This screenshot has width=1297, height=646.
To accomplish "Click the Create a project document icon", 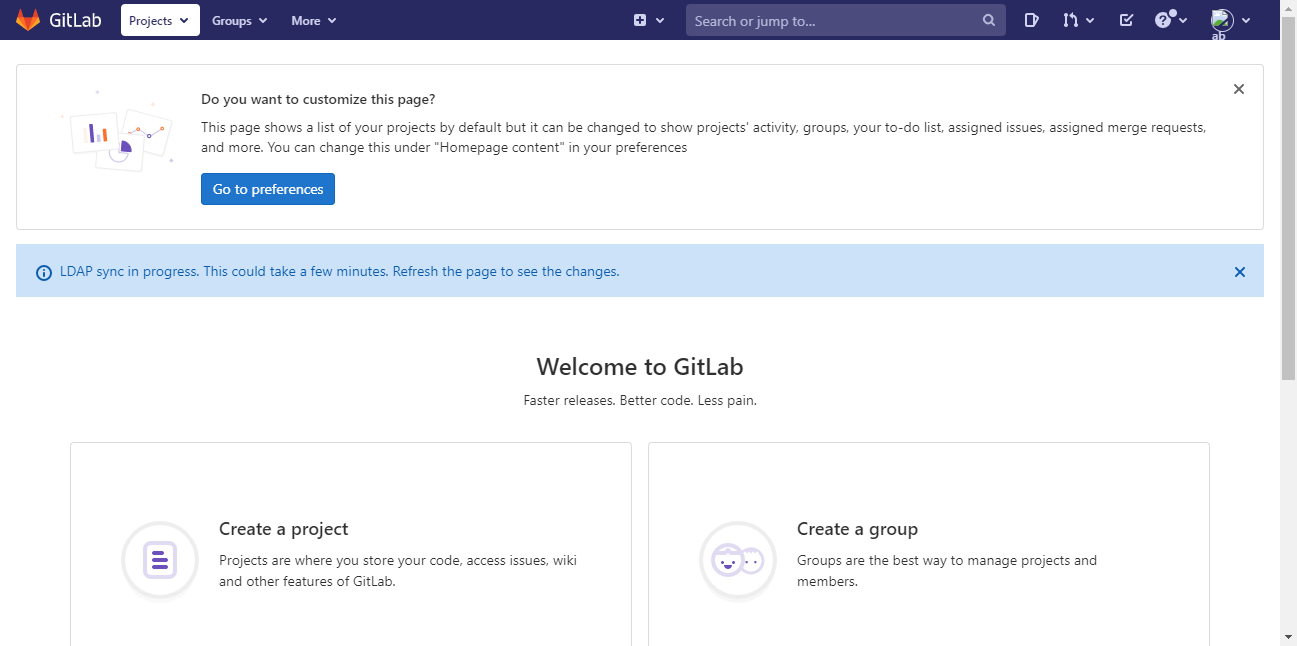I will (159, 560).
